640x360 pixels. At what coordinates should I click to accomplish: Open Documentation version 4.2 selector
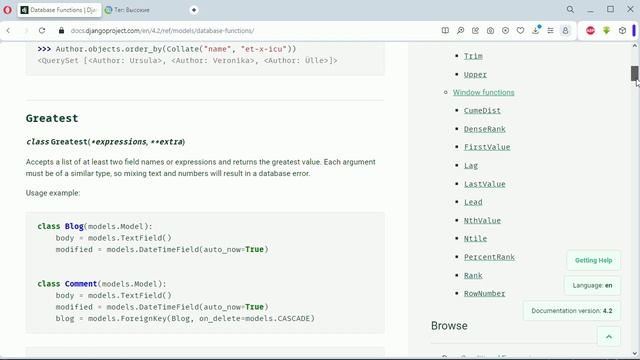(571, 311)
